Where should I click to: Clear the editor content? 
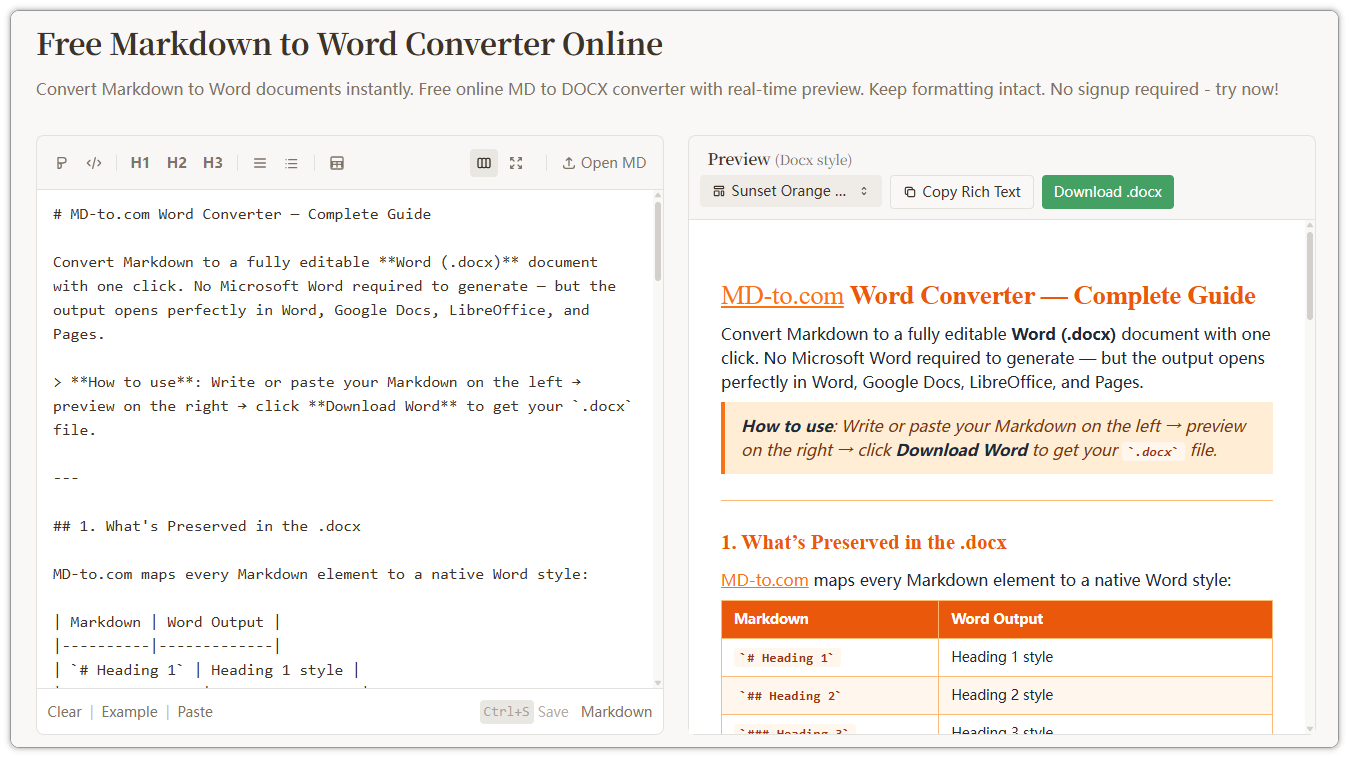click(x=64, y=711)
